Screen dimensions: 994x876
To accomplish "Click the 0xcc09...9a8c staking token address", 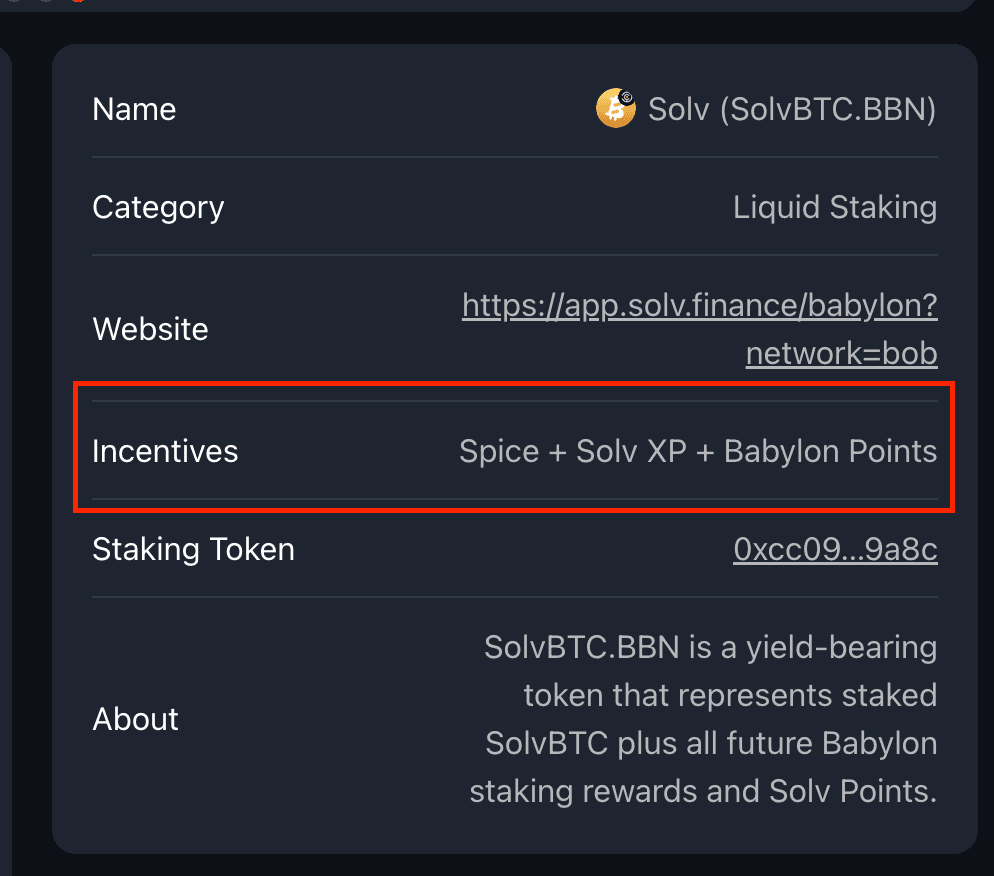I will 835,549.
